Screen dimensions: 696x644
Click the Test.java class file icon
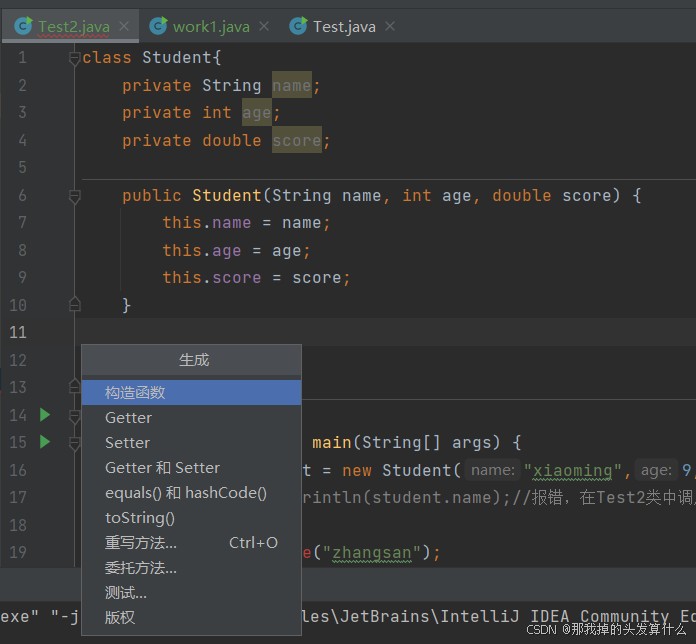298,26
